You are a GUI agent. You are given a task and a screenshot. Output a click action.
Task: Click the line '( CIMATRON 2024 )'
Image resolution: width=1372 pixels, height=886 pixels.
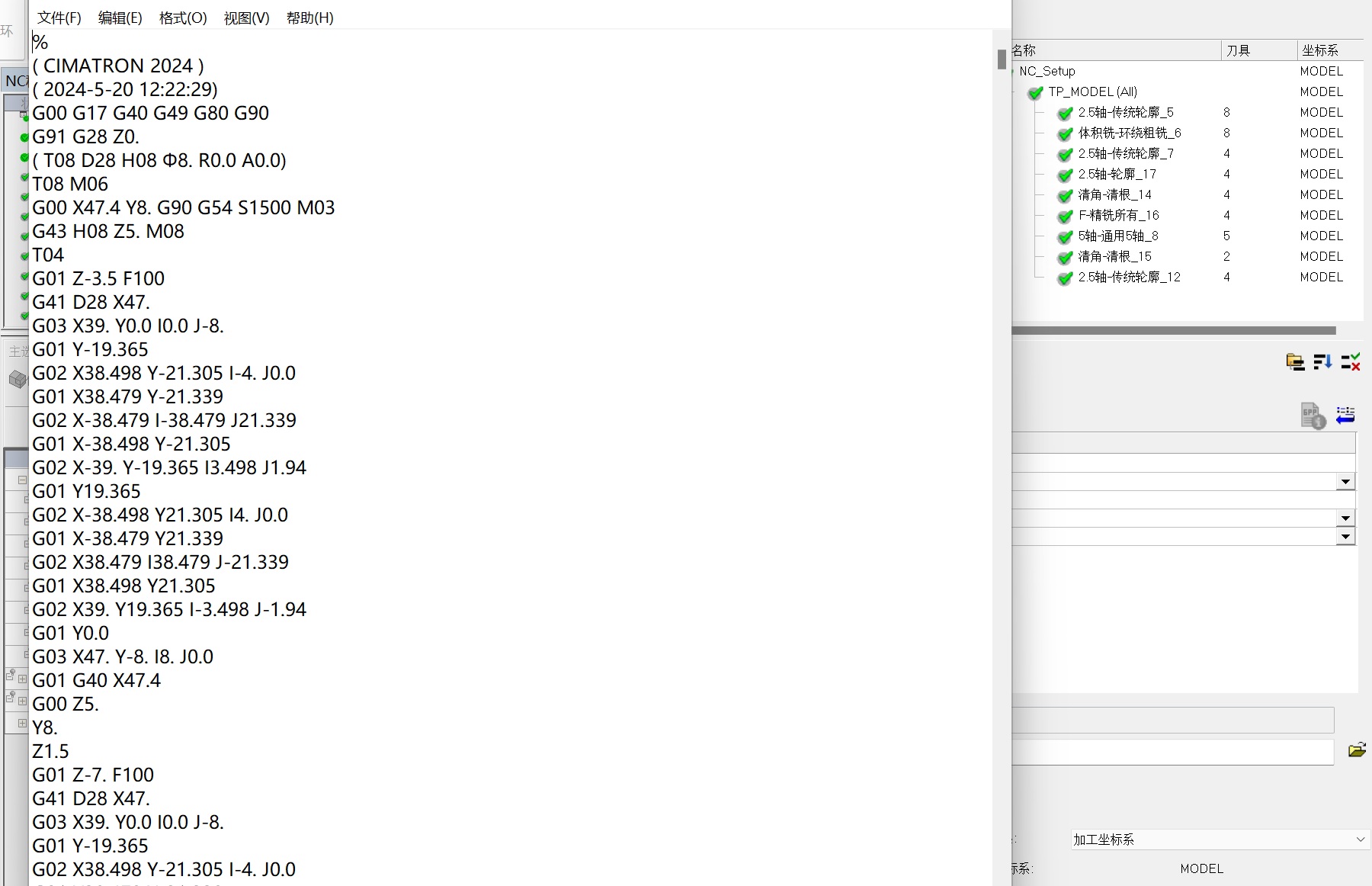click(118, 66)
